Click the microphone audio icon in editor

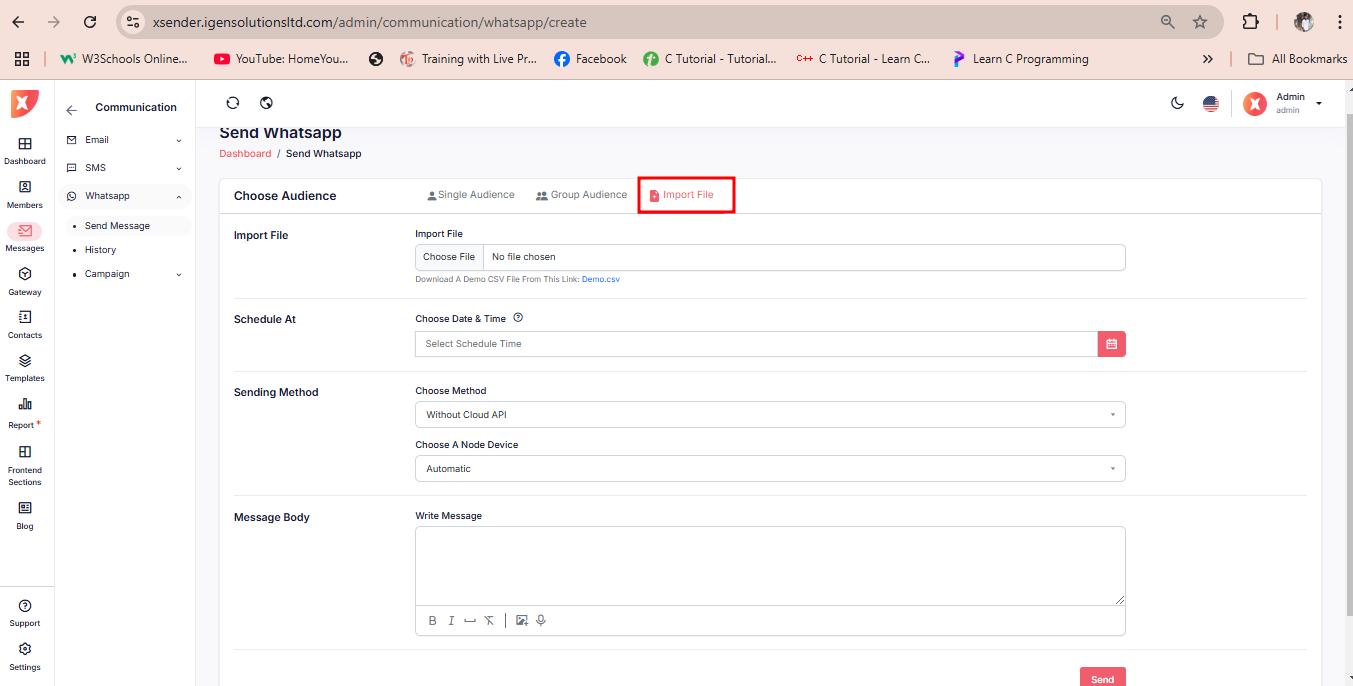coord(541,621)
